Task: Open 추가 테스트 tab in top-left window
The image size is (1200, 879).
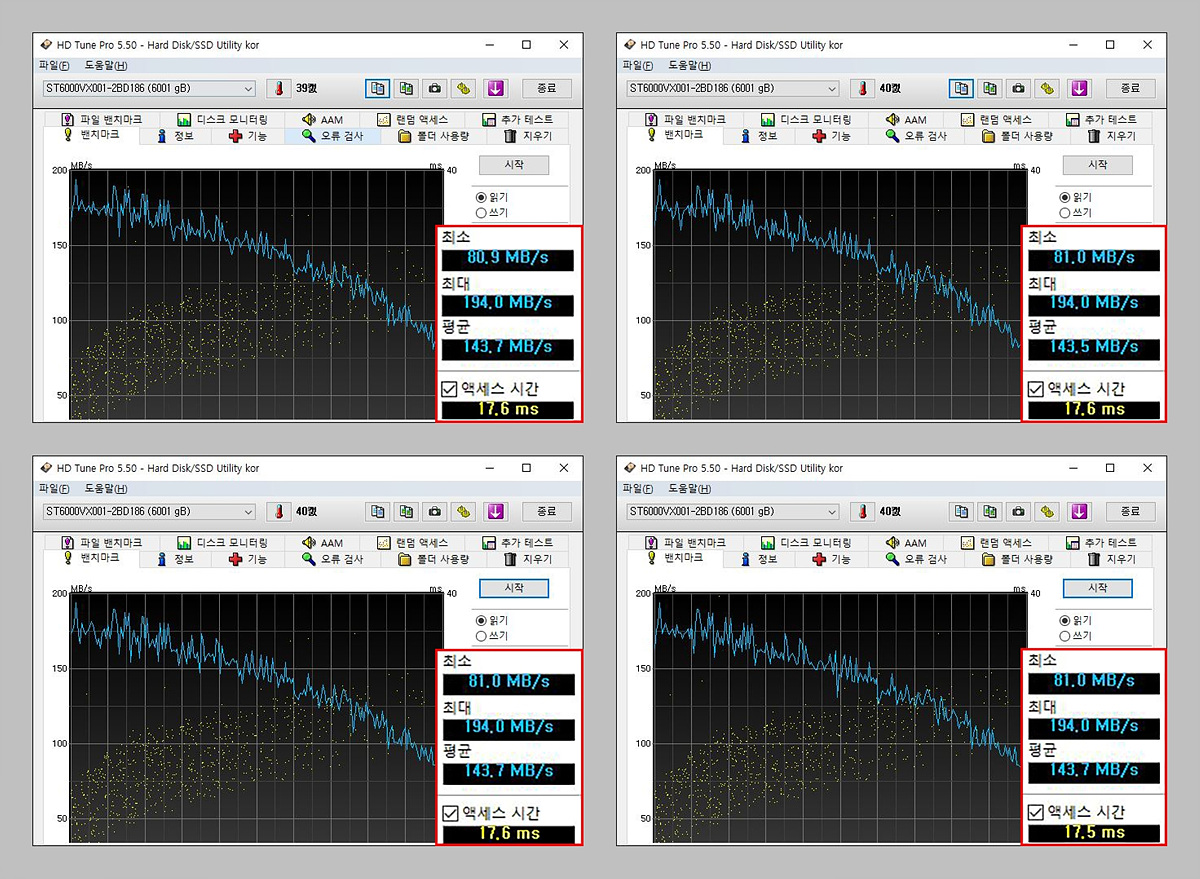Action: click(x=517, y=120)
